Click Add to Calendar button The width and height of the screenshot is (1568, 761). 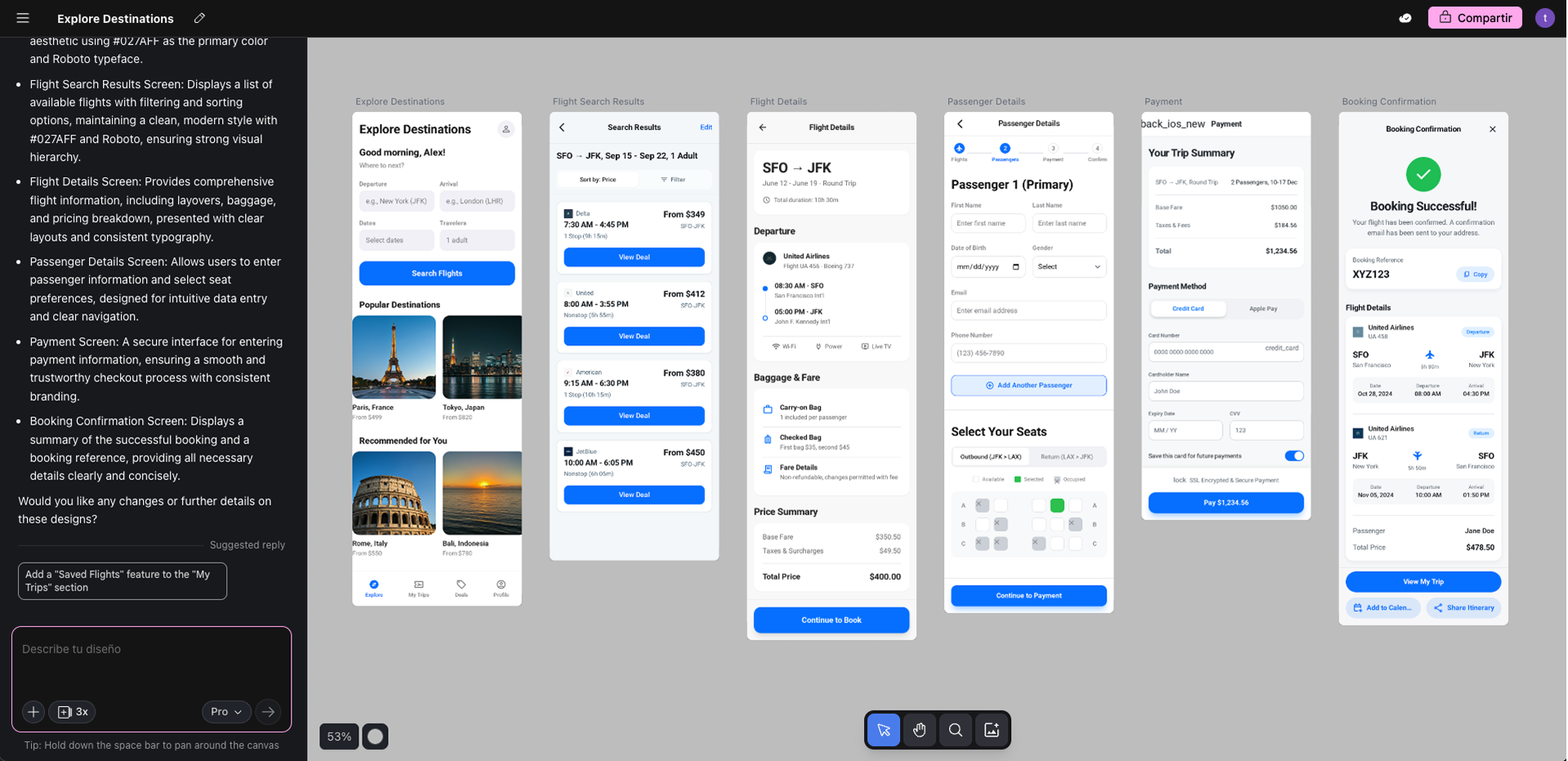(x=1383, y=608)
